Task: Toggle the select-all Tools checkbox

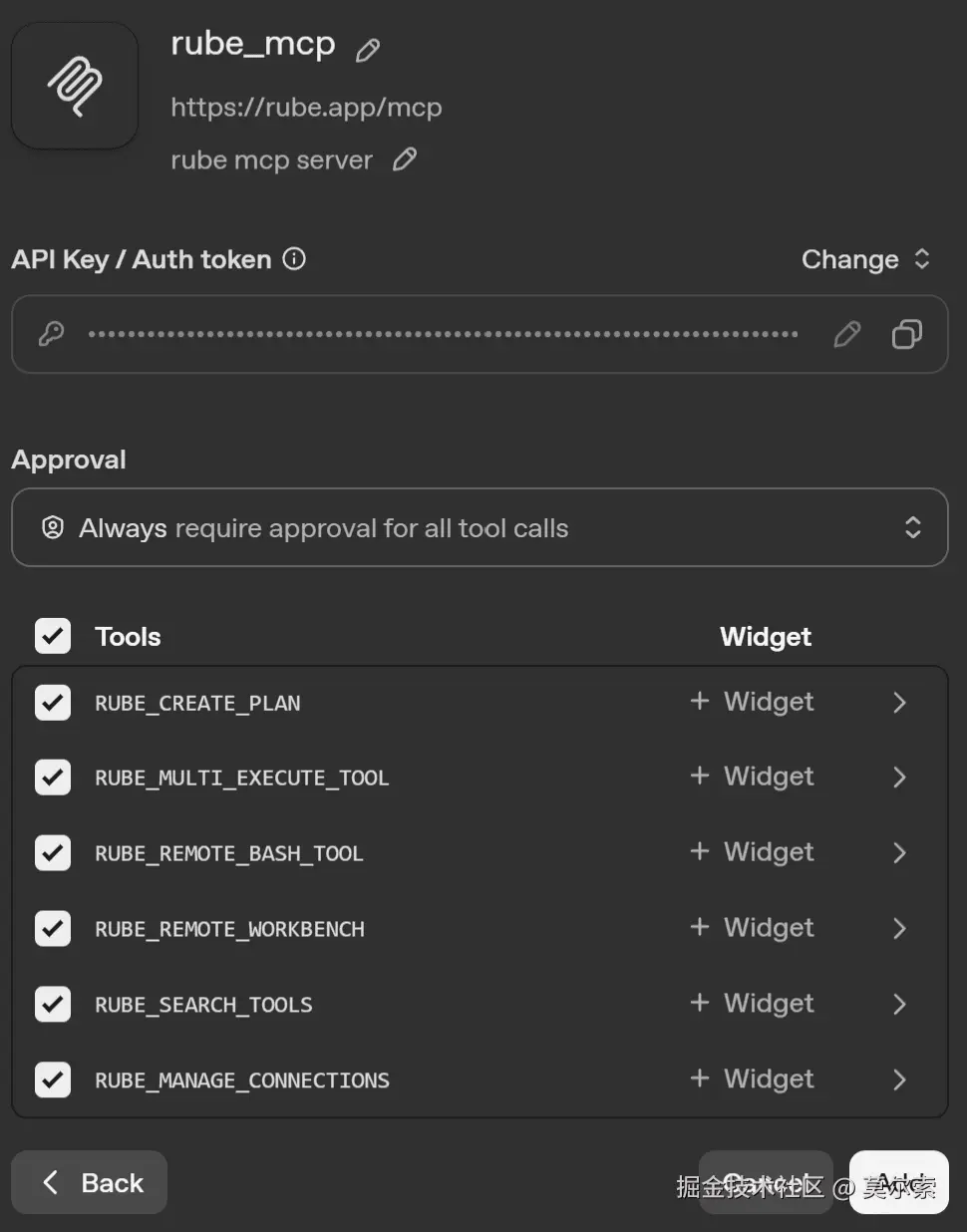Action: pos(53,636)
